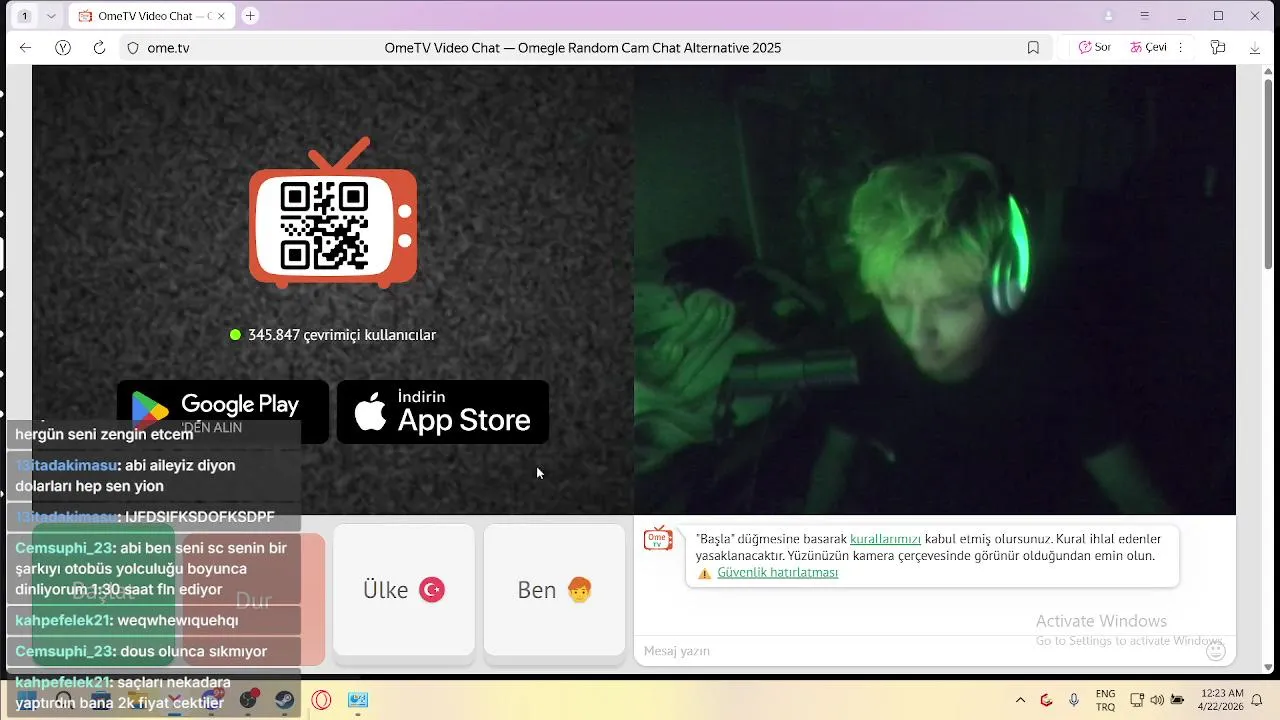Click the Dur stop button
This screenshot has width=1280, height=720.
point(254,600)
